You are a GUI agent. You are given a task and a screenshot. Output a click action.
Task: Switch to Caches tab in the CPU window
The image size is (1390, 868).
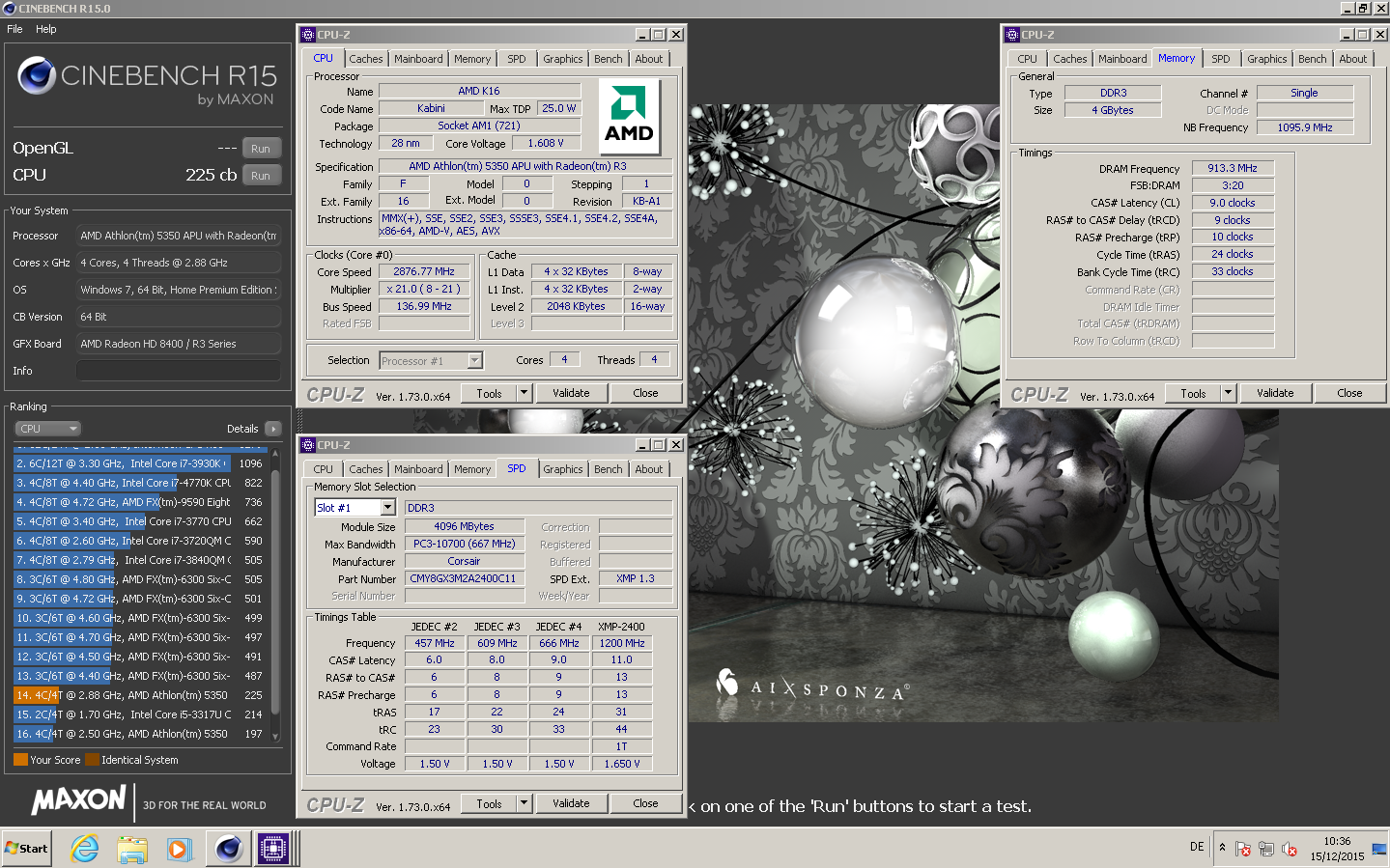click(366, 59)
